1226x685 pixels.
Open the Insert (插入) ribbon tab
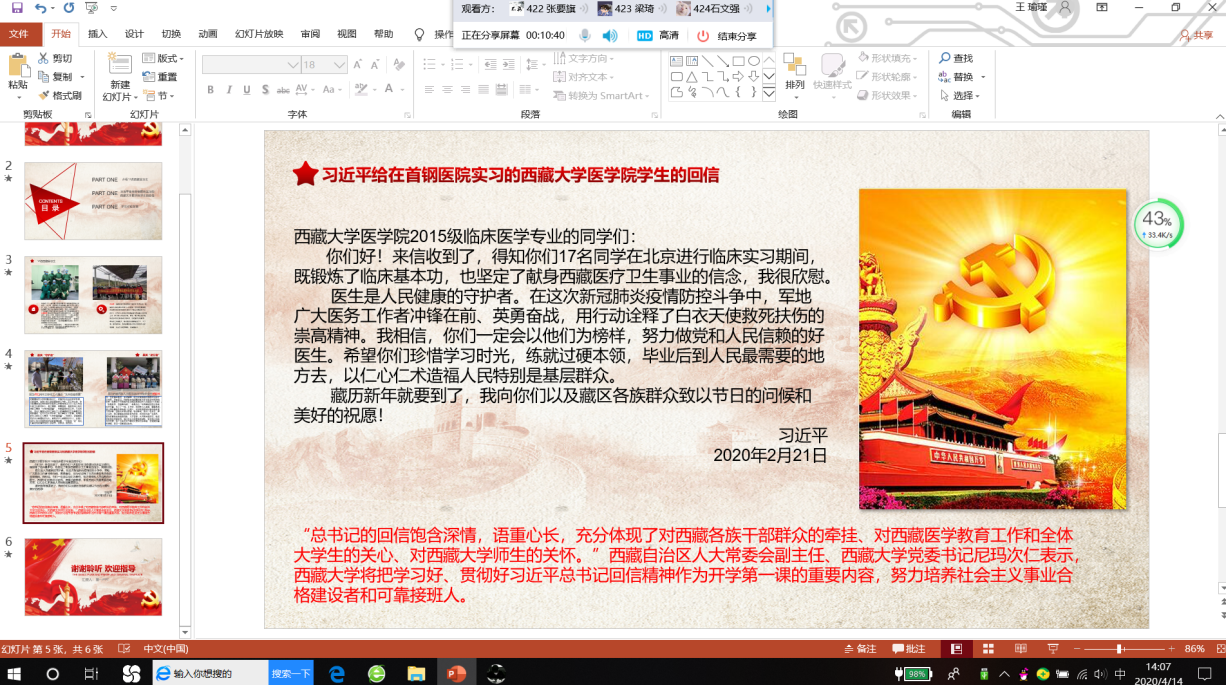pyautogui.click(x=97, y=34)
